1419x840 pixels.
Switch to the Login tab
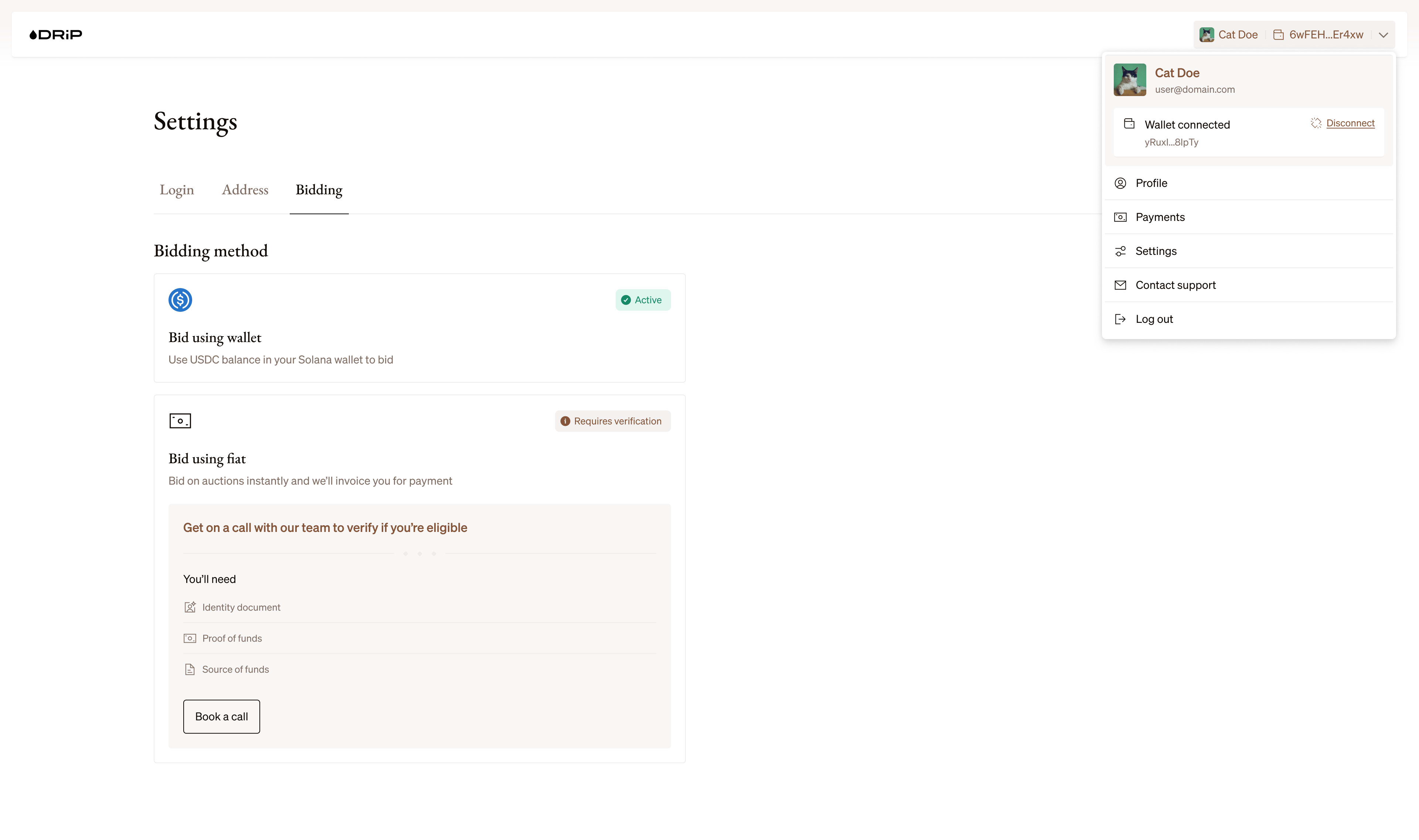pyautogui.click(x=177, y=189)
